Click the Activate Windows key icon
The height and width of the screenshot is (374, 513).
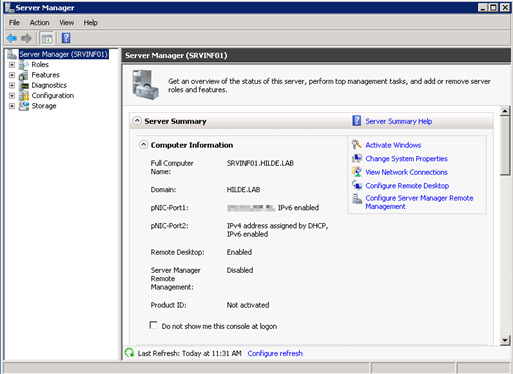pyautogui.click(x=357, y=144)
